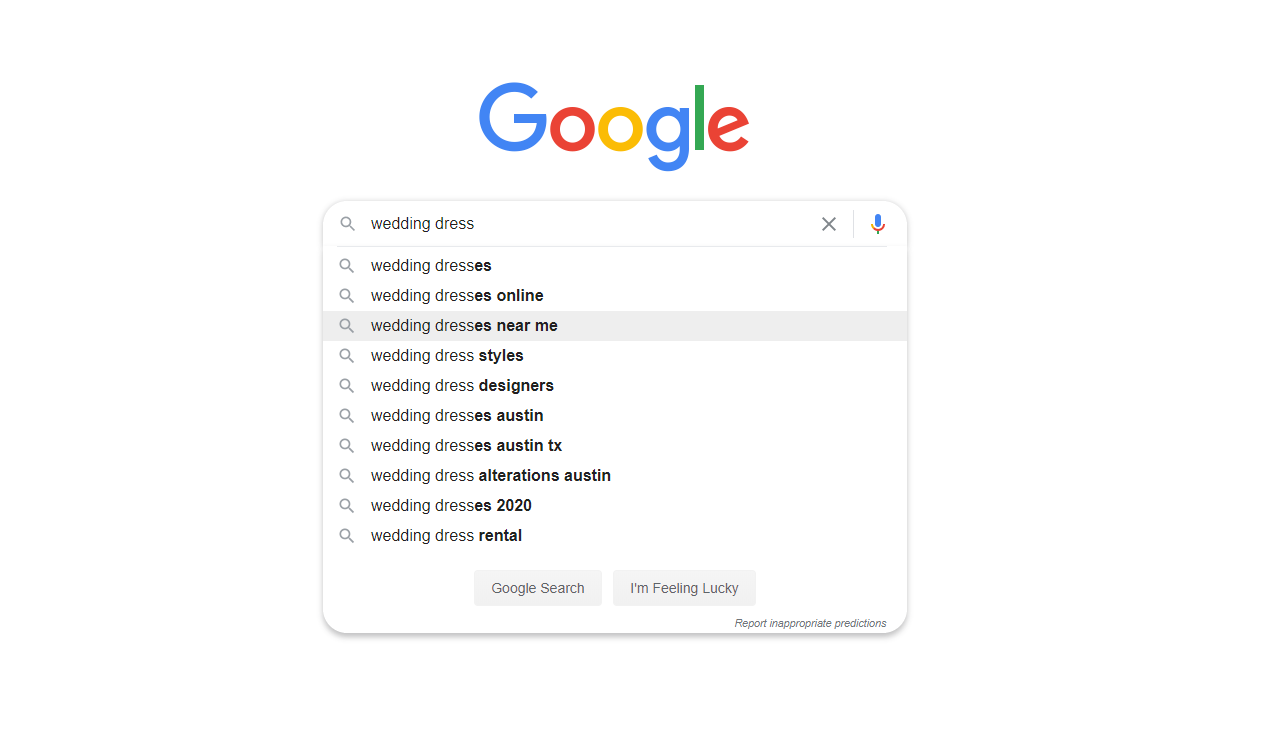Click magnifier icon beside 'wedding dresses 2020'

[347, 506]
